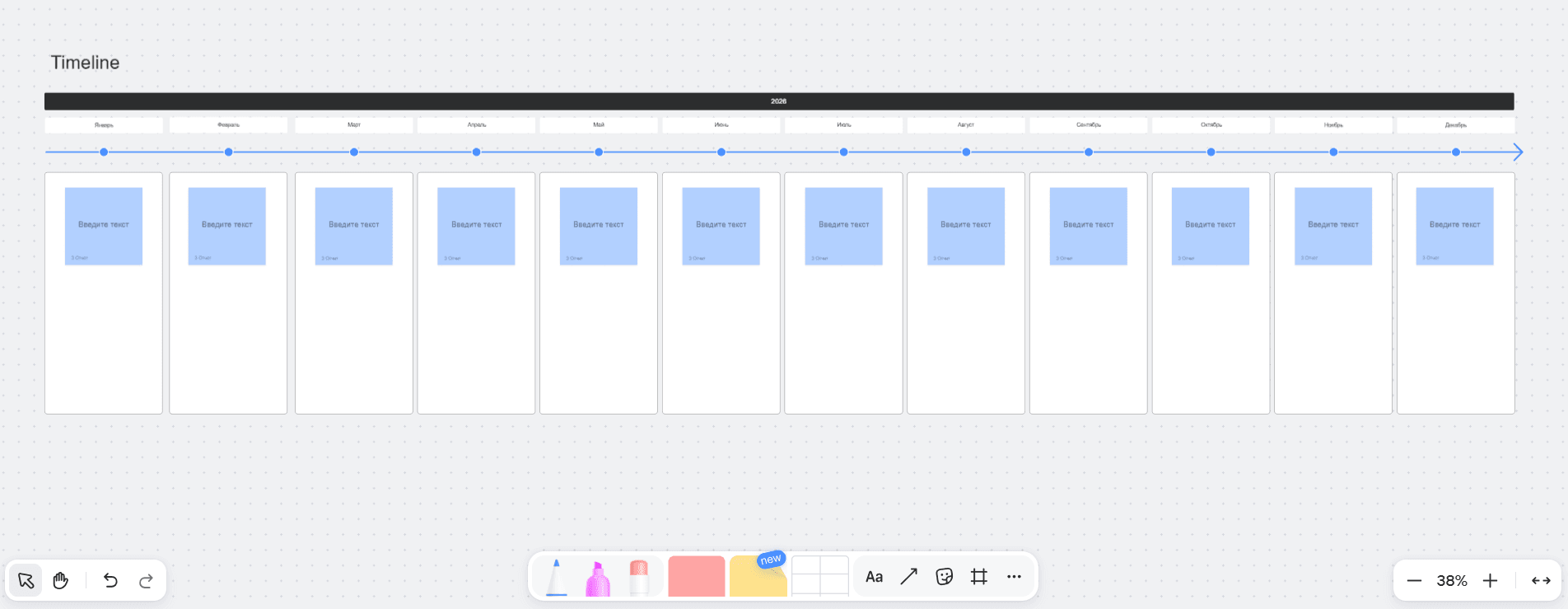Select the frame tool
This screenshot has width=1568, height=609.
(978, 577)
